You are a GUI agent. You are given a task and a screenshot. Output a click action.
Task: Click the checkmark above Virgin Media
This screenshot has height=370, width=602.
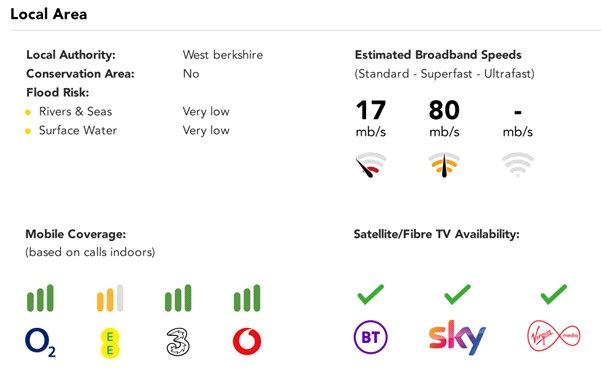(x=554, y=294)
